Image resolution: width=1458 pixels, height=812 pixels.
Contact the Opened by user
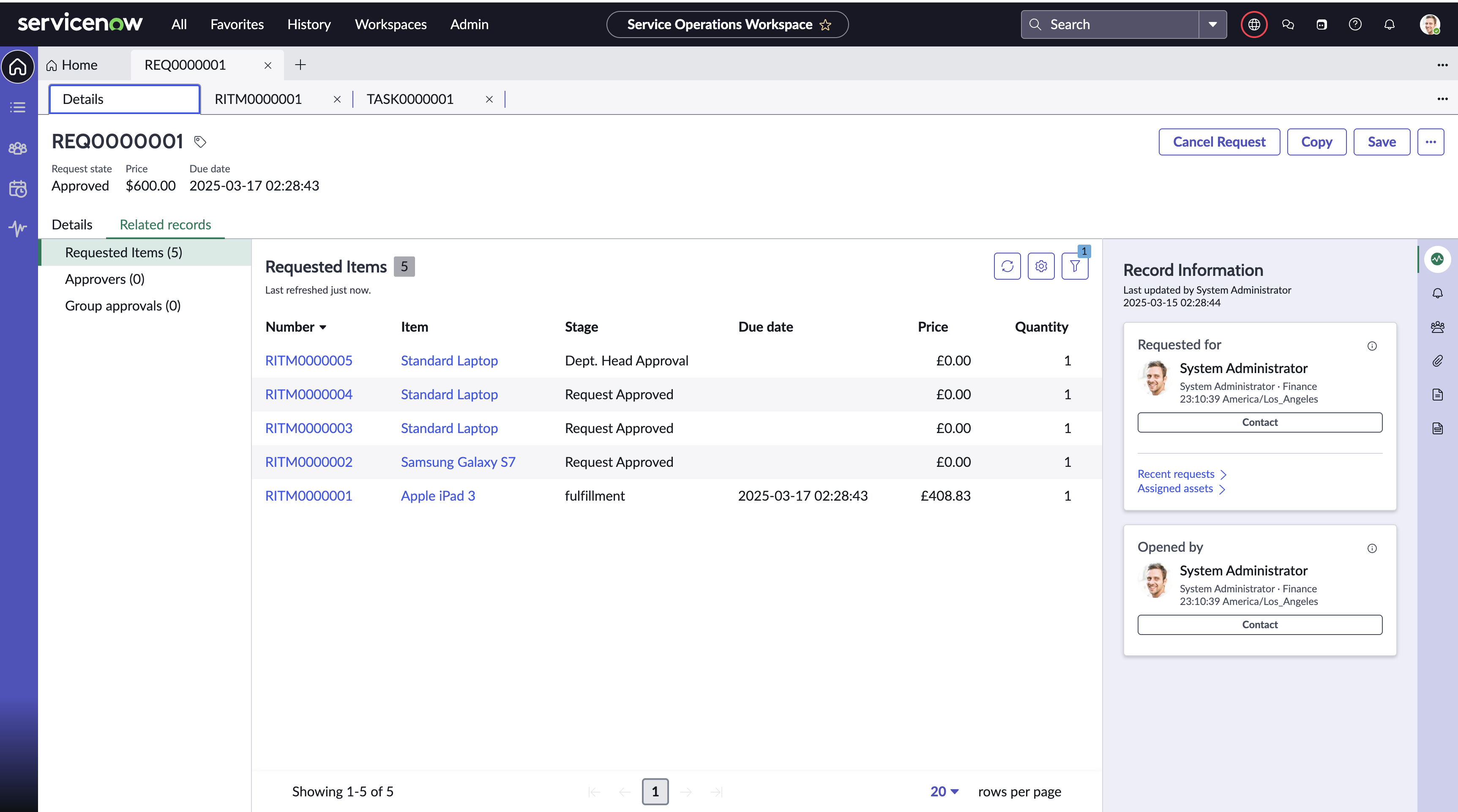tap(1260, 625)
